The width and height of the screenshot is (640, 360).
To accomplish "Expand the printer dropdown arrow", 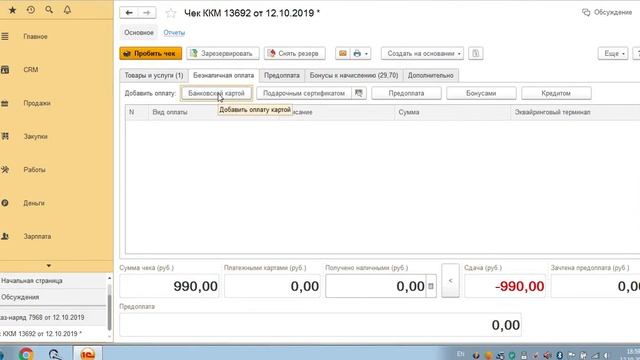I will pos(367,53).
